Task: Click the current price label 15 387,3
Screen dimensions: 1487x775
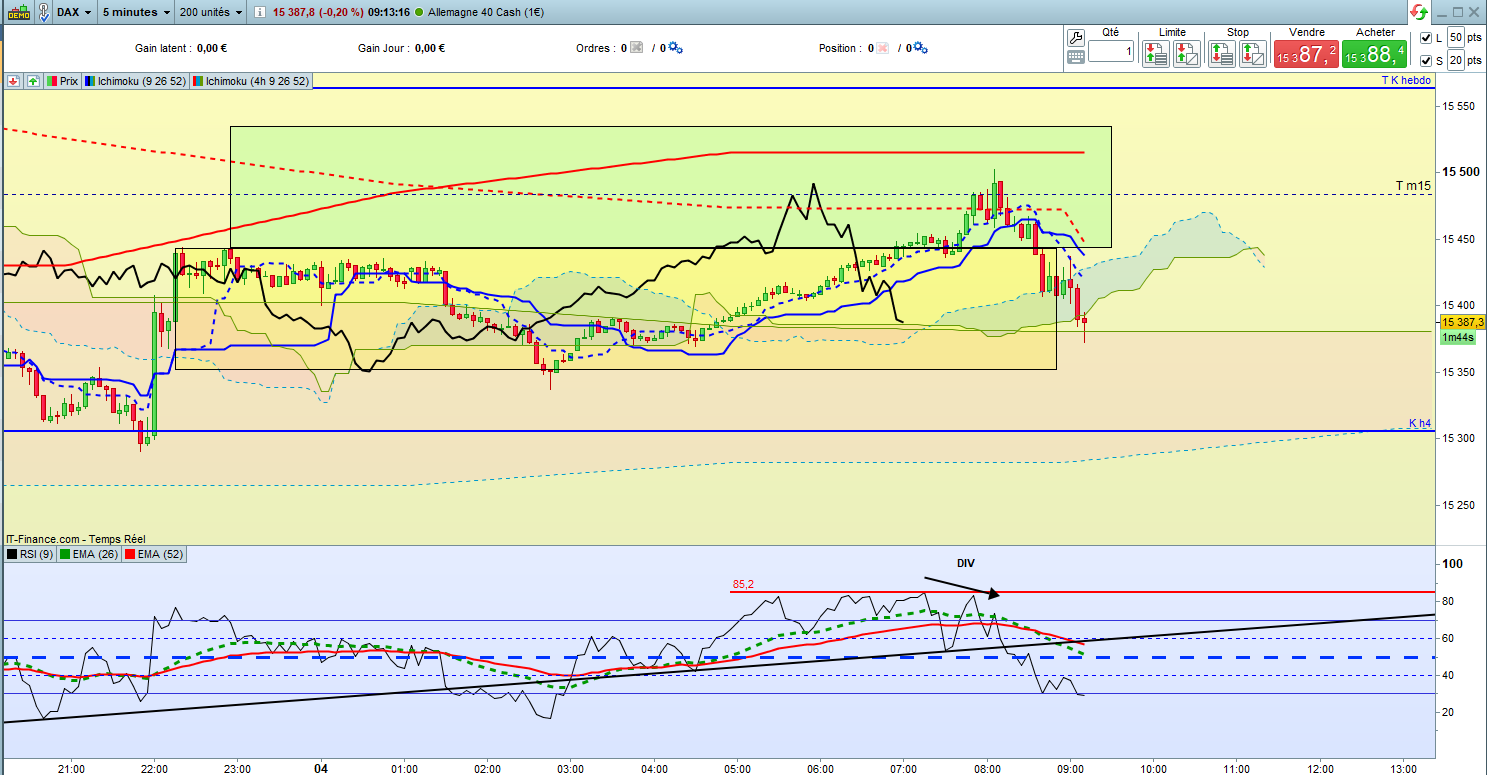Action: pos(1462,322)
